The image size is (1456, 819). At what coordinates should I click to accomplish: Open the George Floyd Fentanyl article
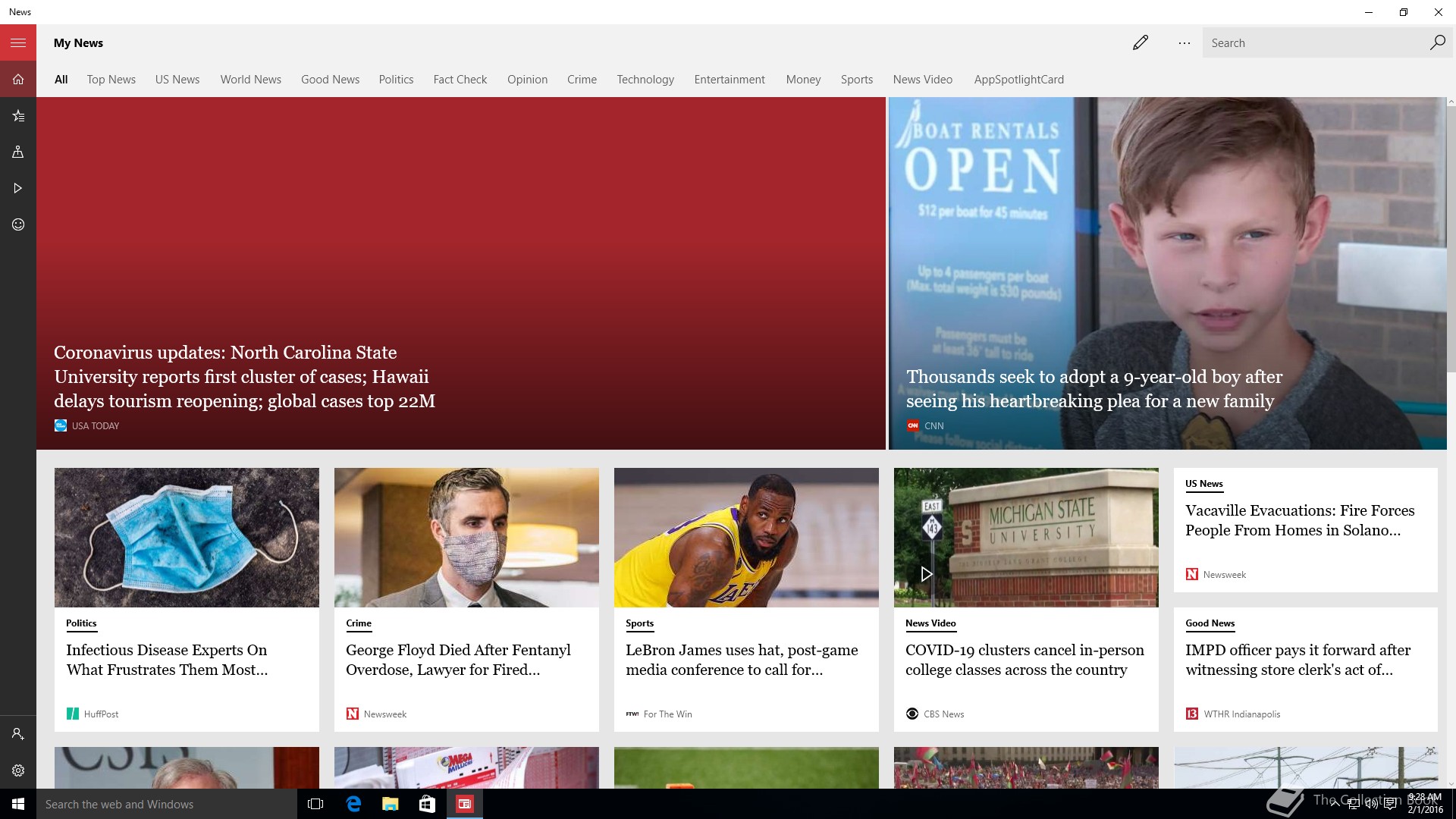(x=458, y=660)
